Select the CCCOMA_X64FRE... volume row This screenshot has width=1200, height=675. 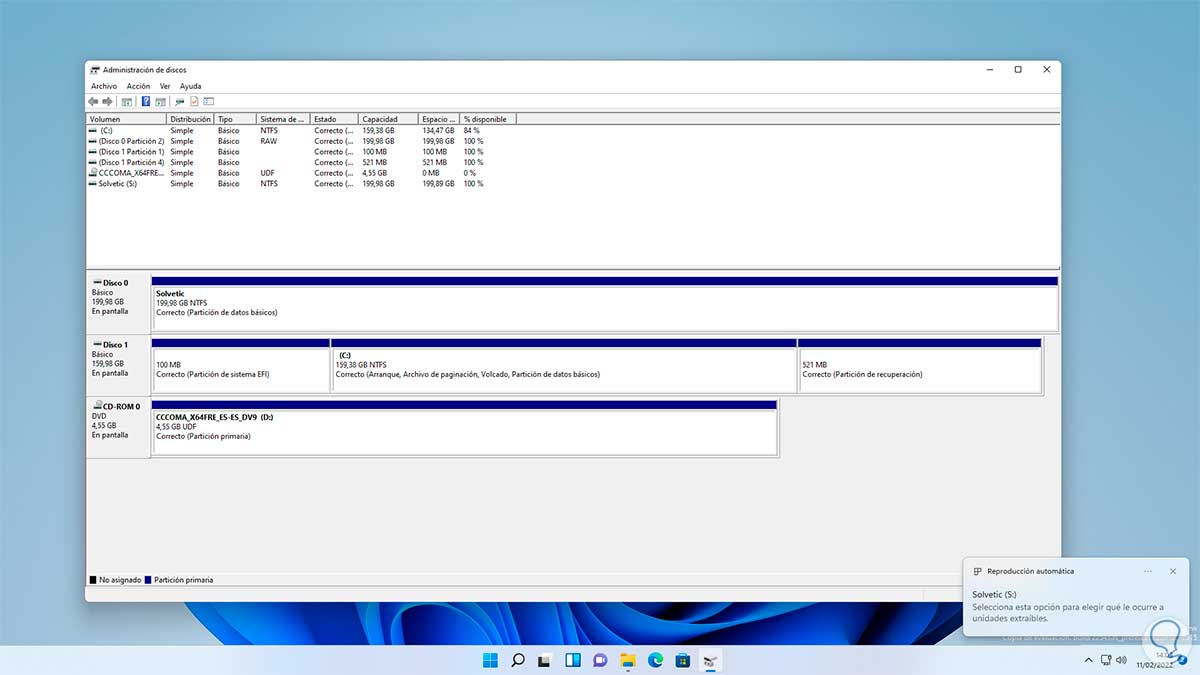pos(300,173)
